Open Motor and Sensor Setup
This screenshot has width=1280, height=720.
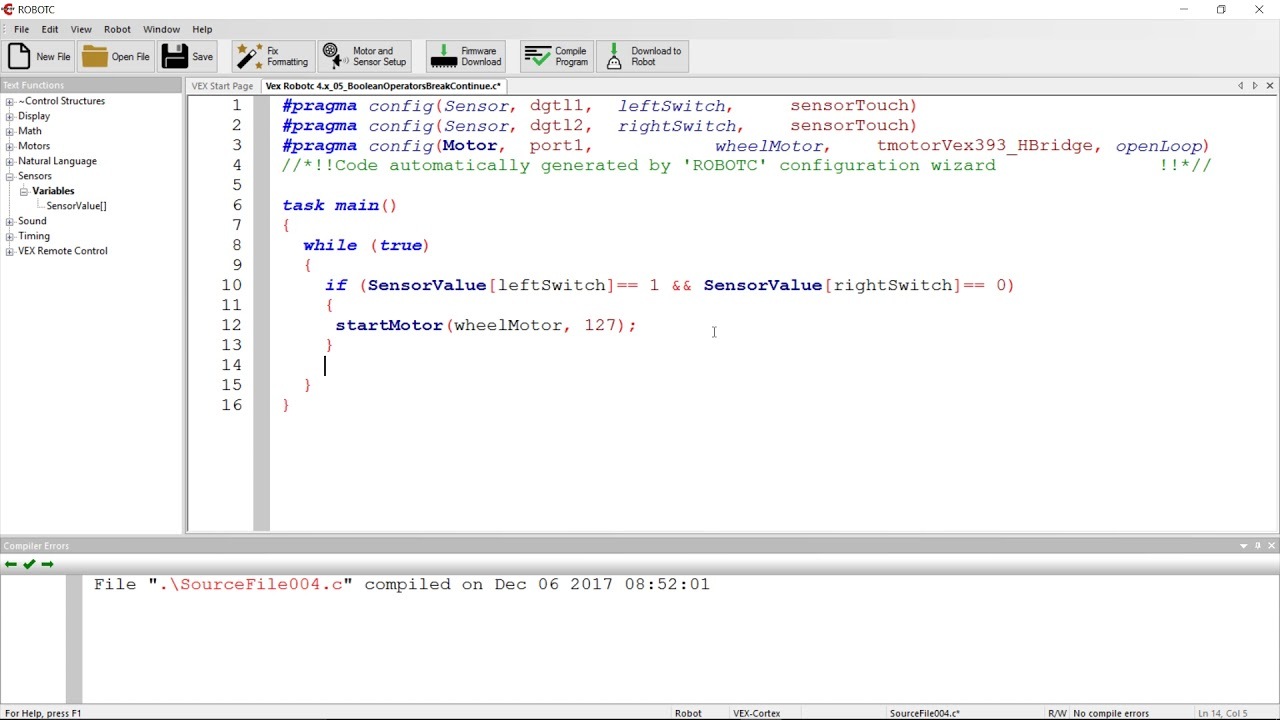tap(365, 57)
